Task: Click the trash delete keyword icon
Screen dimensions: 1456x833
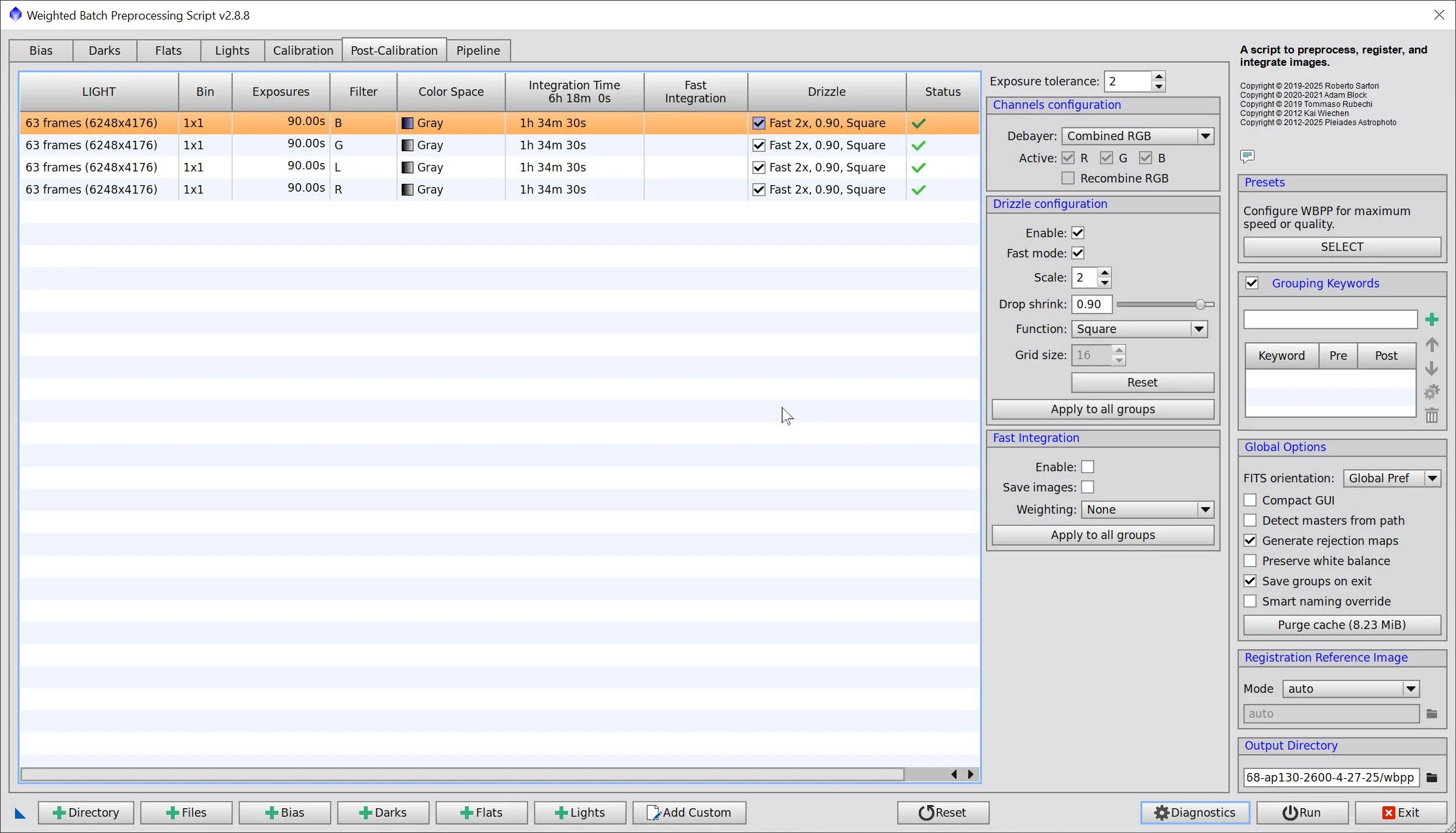Action: click(1431, 415)
